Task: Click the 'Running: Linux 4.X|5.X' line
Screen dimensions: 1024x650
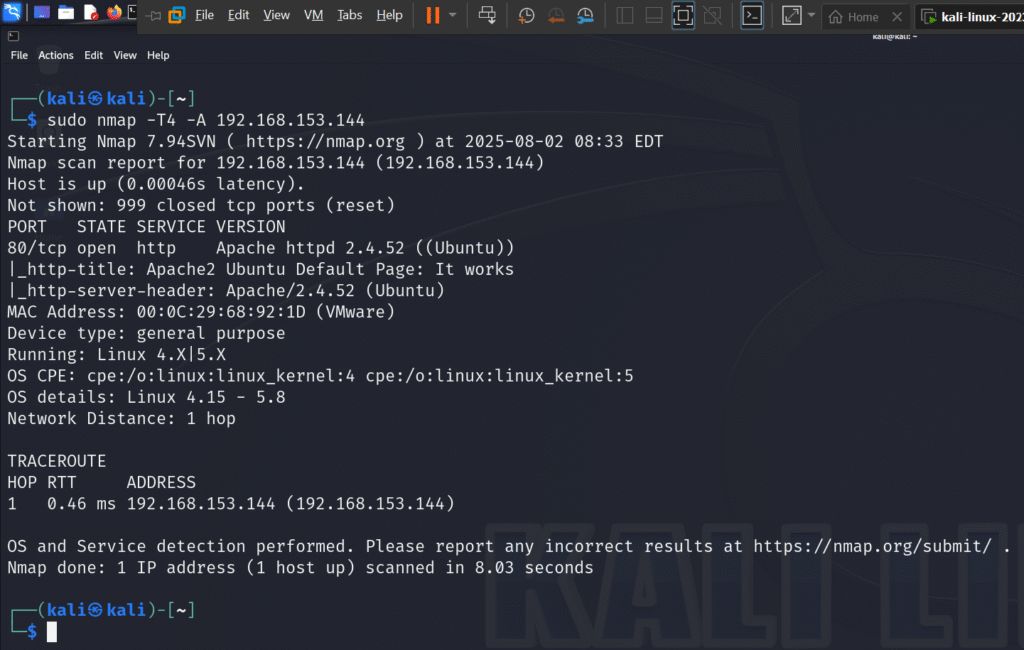Action: 116,355
